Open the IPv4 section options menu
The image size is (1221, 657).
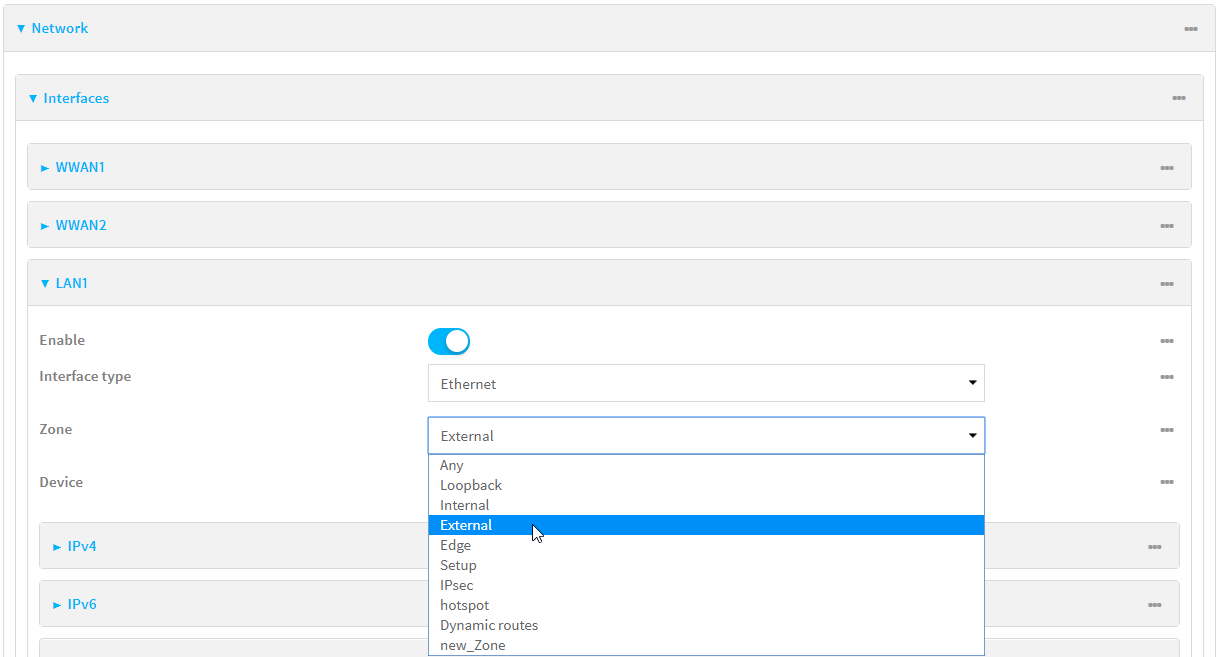[1155, 545]
